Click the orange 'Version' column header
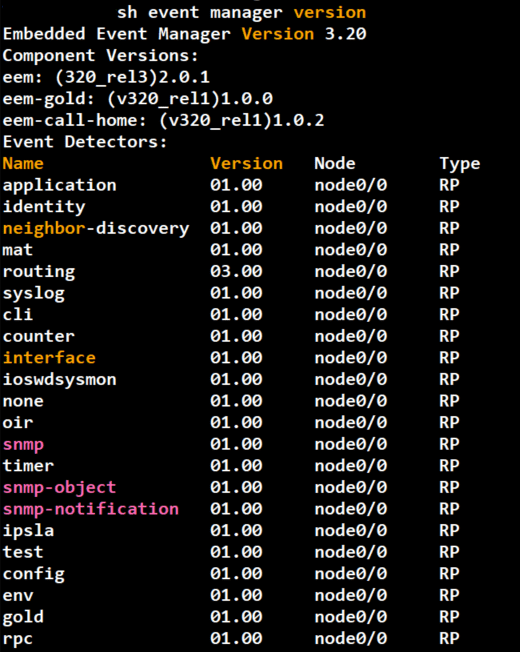The height and width of the screenshot is (652, 520). 246,163
